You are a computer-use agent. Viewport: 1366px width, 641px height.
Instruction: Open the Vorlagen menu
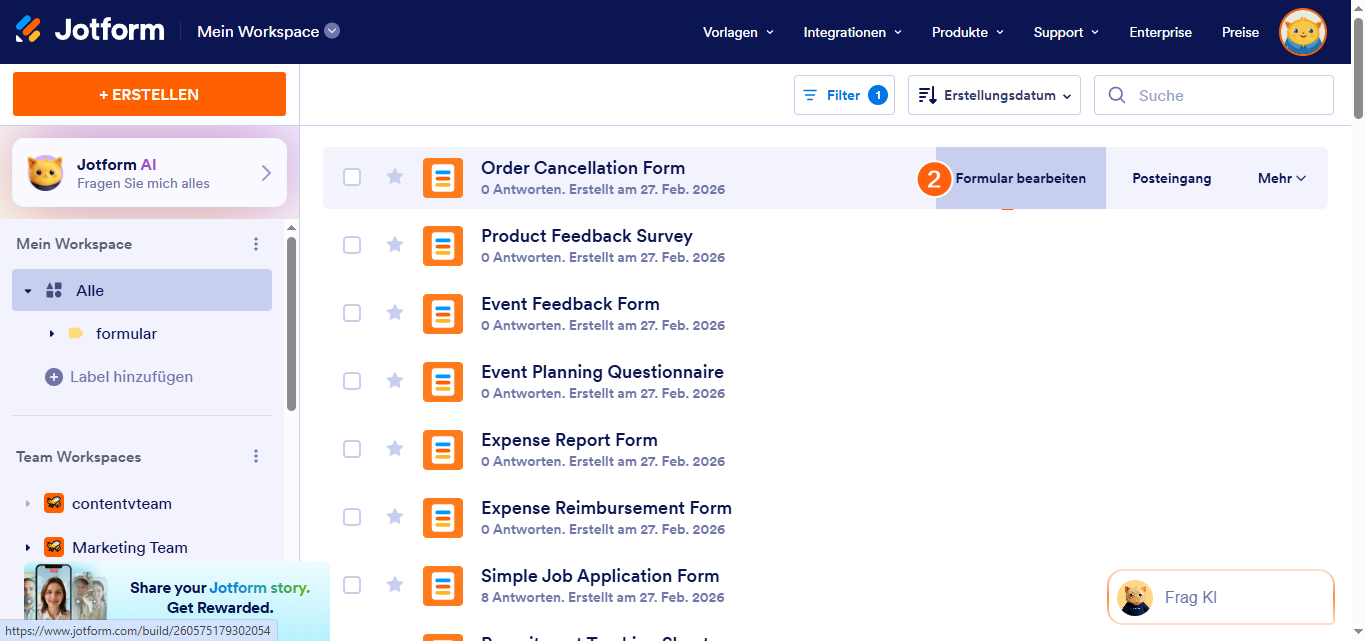(x=737, y=32)
